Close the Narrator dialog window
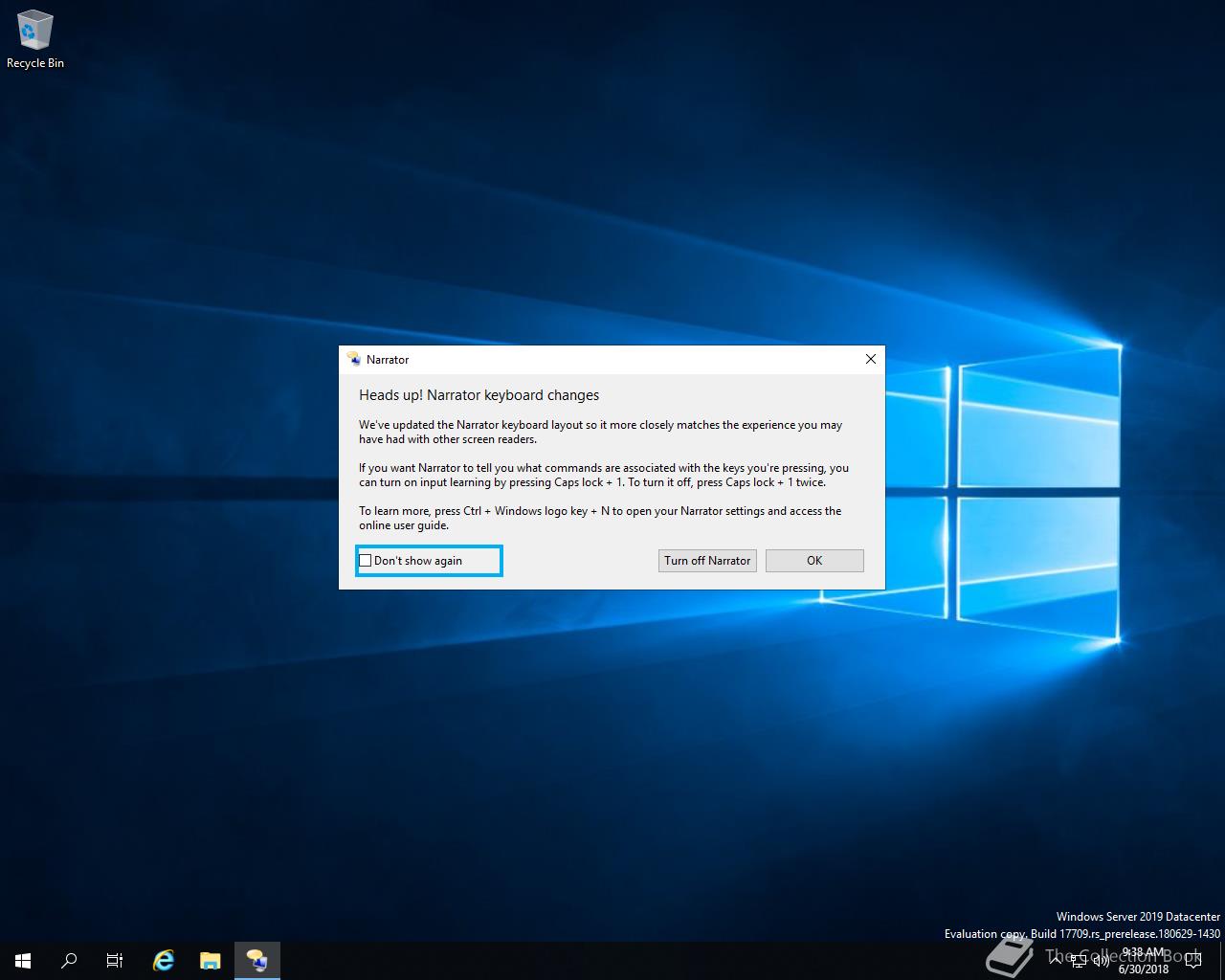1225x980 pixels. click(870, 359)
